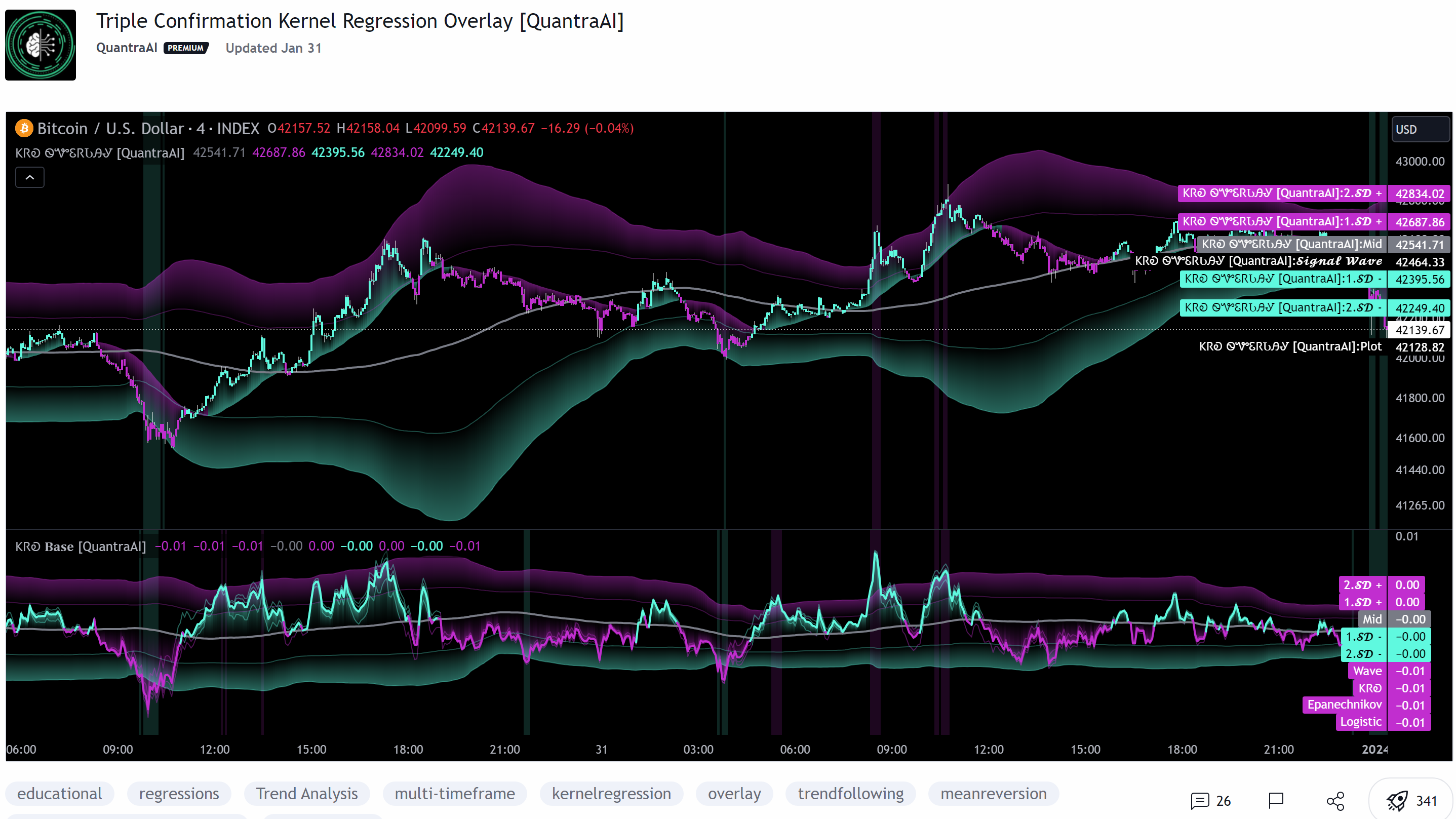Viewport: 1456px width, 819px height.
Task: Select the meanreversion tag
Action: click(993, 794)
